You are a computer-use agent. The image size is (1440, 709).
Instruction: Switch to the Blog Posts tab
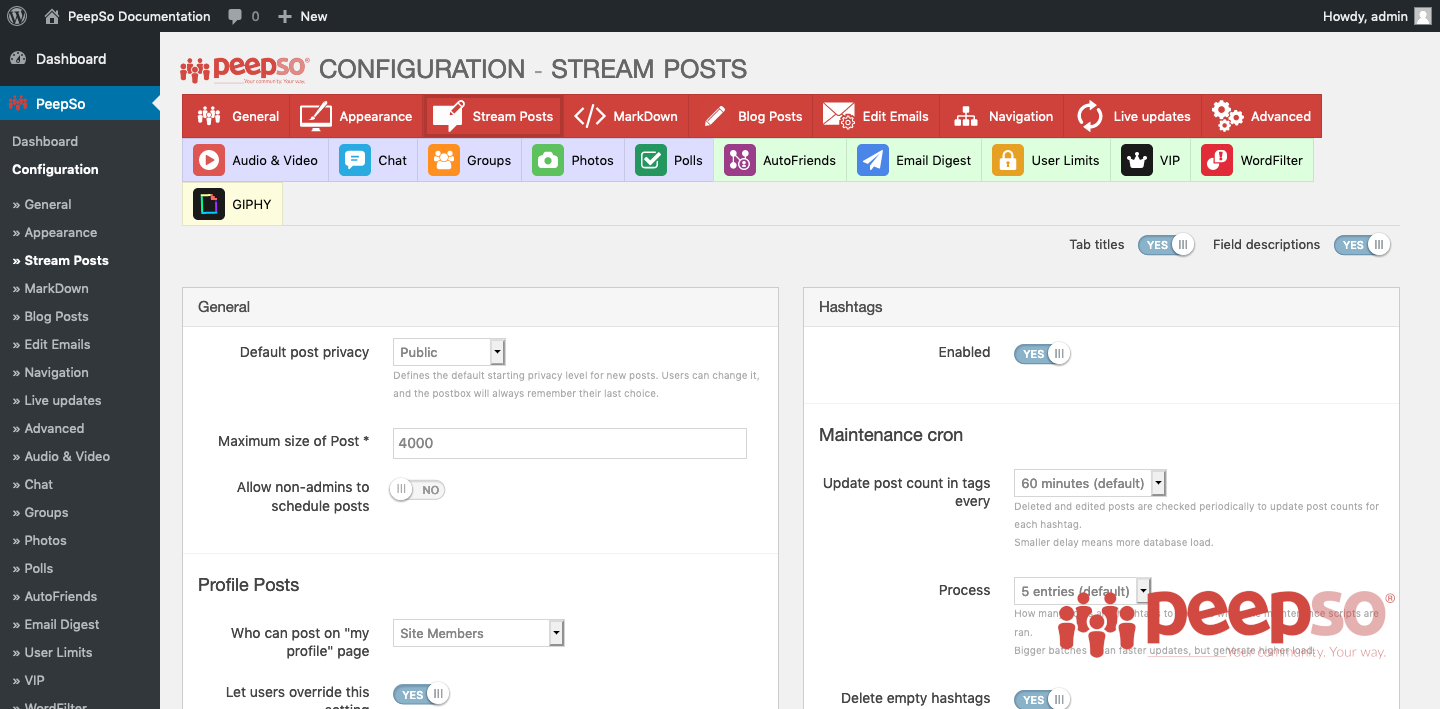point(751,116)
